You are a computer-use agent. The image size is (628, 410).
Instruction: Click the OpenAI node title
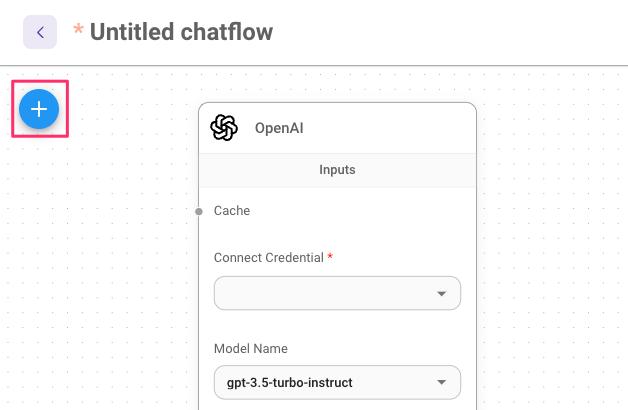pyautogui.click(x=279, y=128)
